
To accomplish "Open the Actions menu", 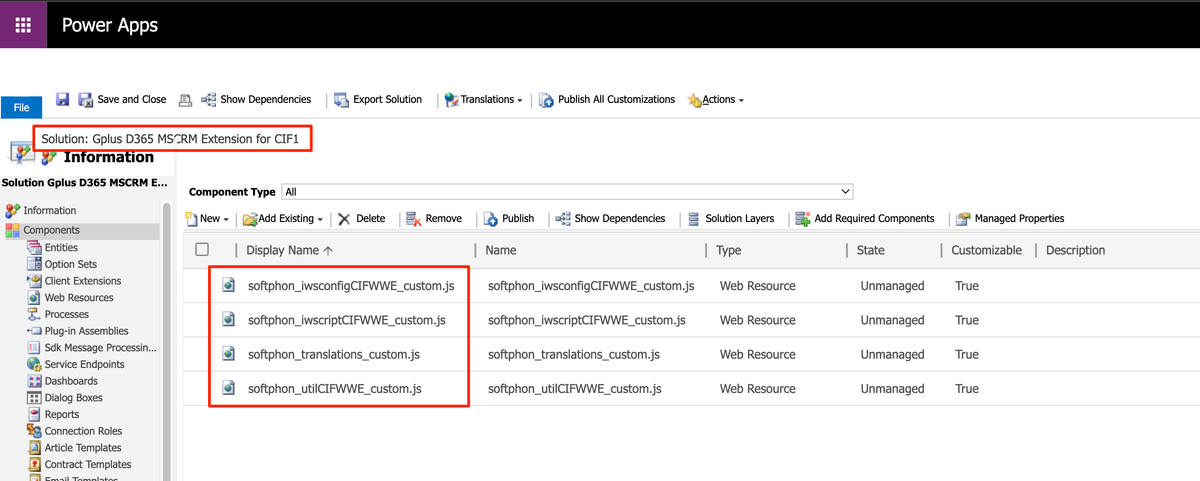I will [x=716, y=100].
